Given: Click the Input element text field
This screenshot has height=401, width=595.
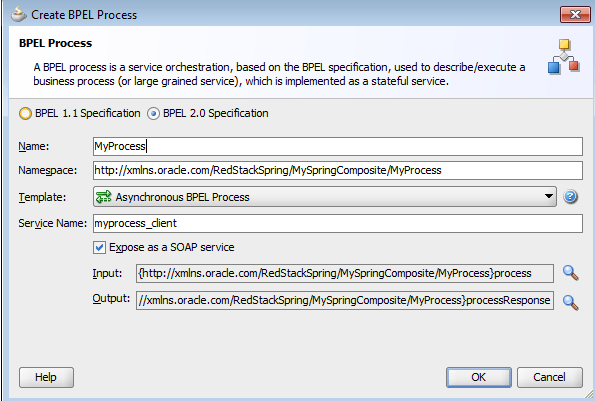Looking at the screenshot, I should (x=345, y=273).
